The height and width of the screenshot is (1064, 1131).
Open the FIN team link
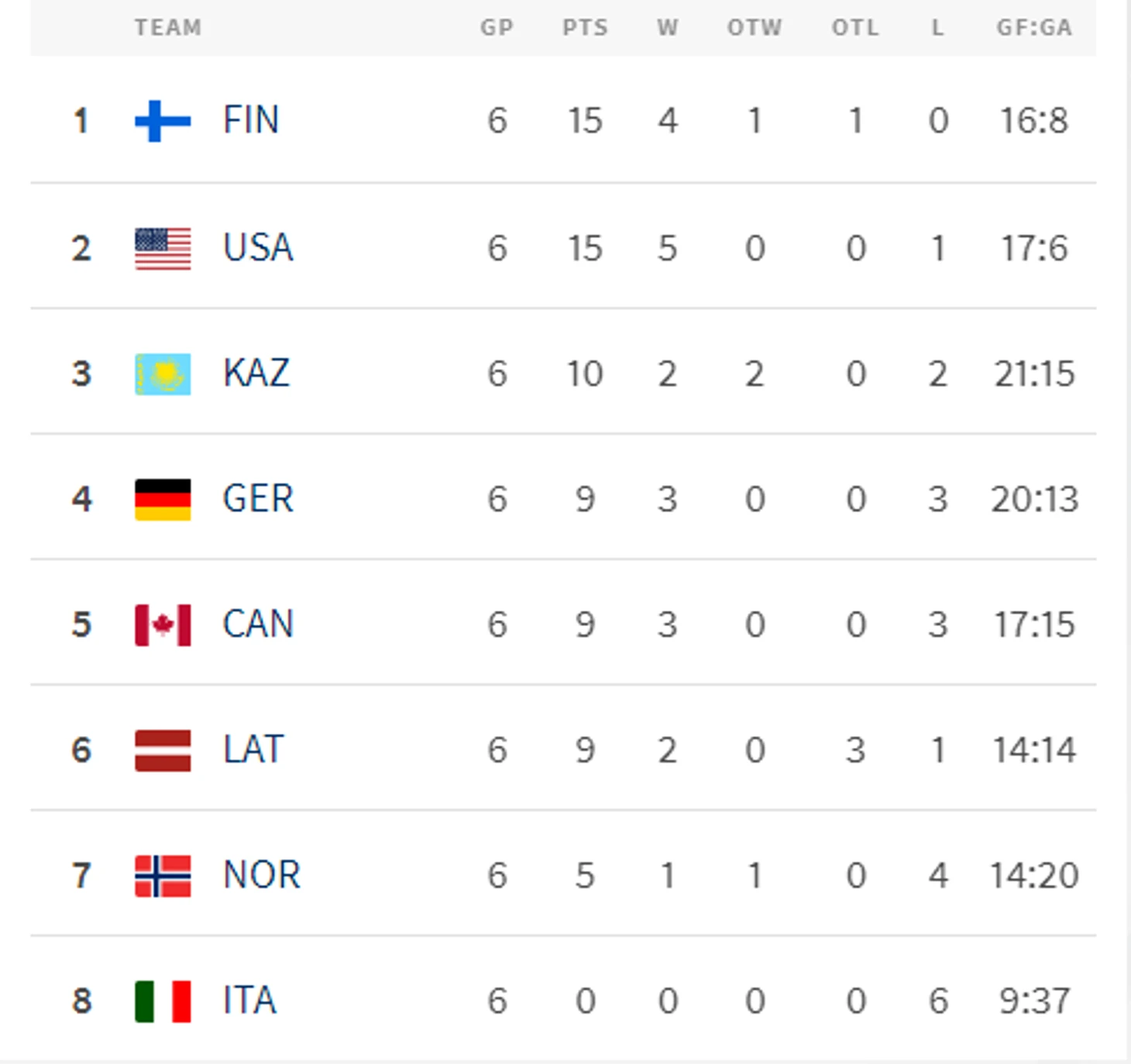point(251,120)
